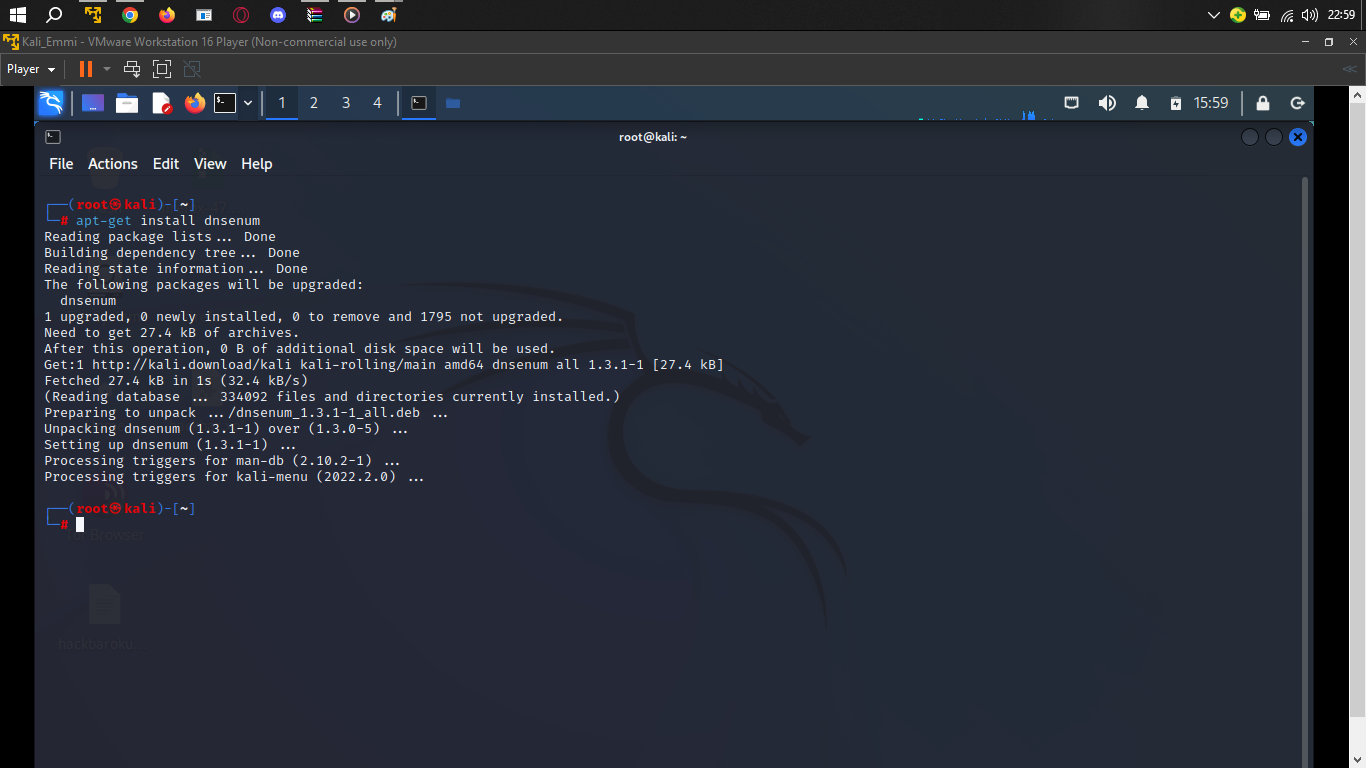Open the Edit menu in terminal
1366x768 pixels.
tap(166, 164)
